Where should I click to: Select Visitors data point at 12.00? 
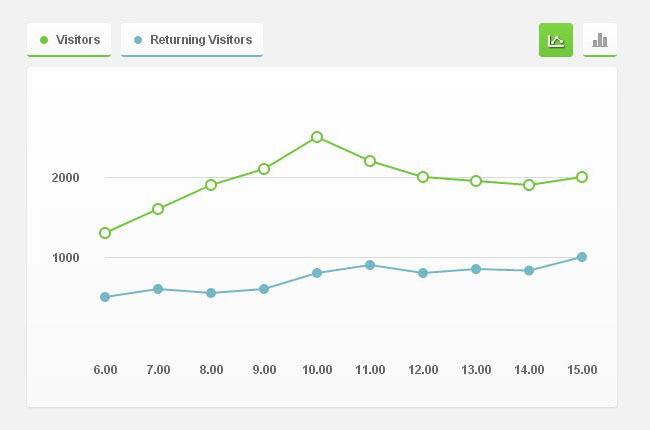pos(423,177)
